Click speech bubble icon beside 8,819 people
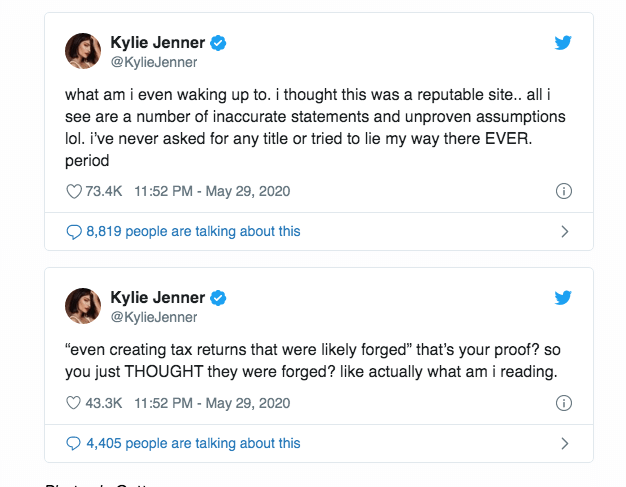 (73, 231)
